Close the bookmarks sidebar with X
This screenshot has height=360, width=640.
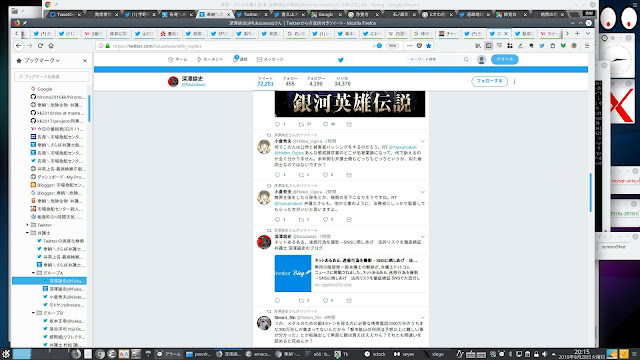point(85,60)
